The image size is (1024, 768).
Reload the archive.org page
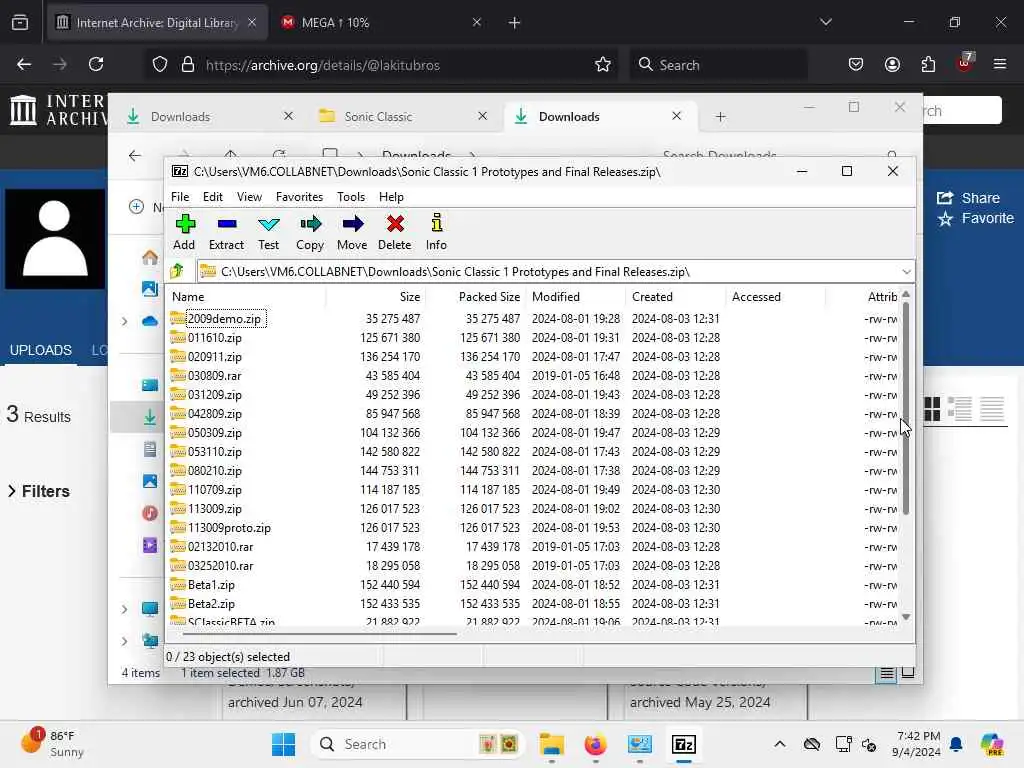(x=96, y=64)
